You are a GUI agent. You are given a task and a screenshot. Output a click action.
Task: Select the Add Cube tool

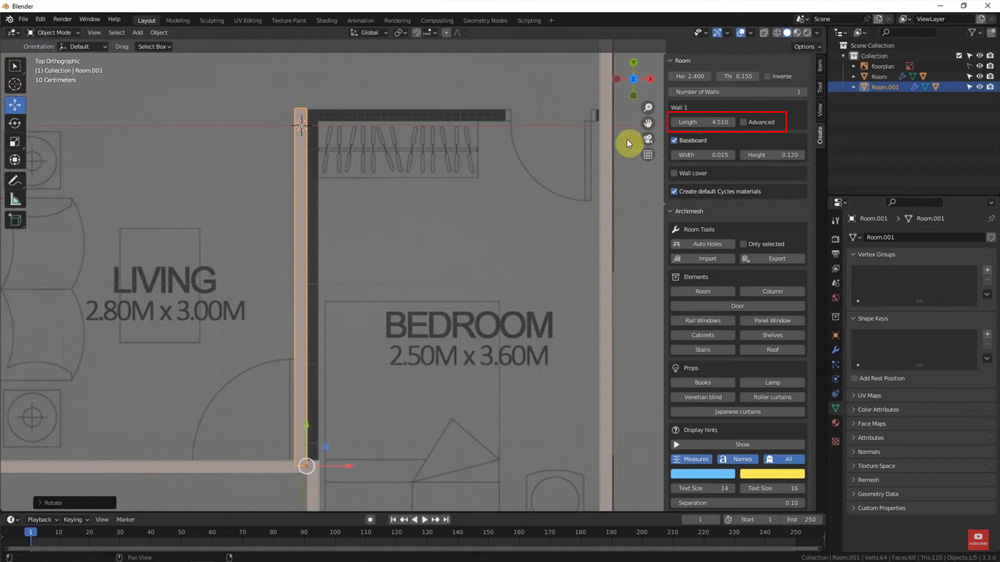pos(15,220)
